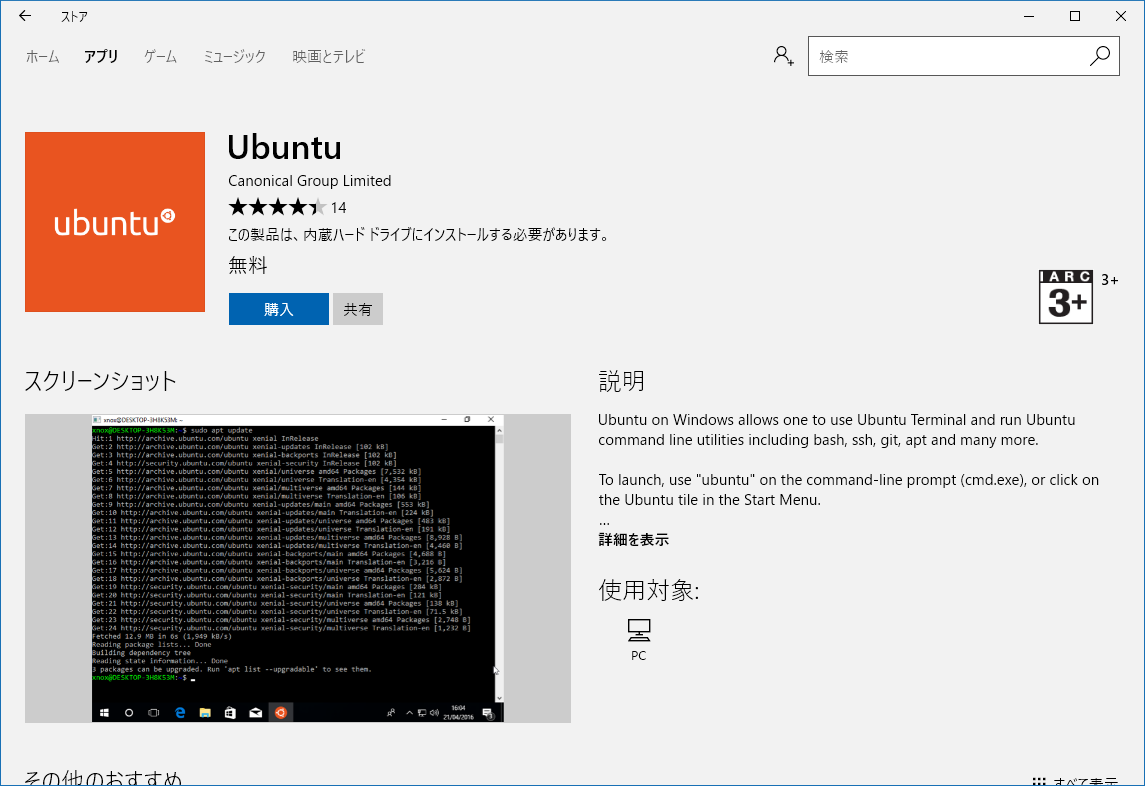Click the IARC 3+ rating badge
Viewport: 1145px width, 786px height.
click(x=1065, y=297)
